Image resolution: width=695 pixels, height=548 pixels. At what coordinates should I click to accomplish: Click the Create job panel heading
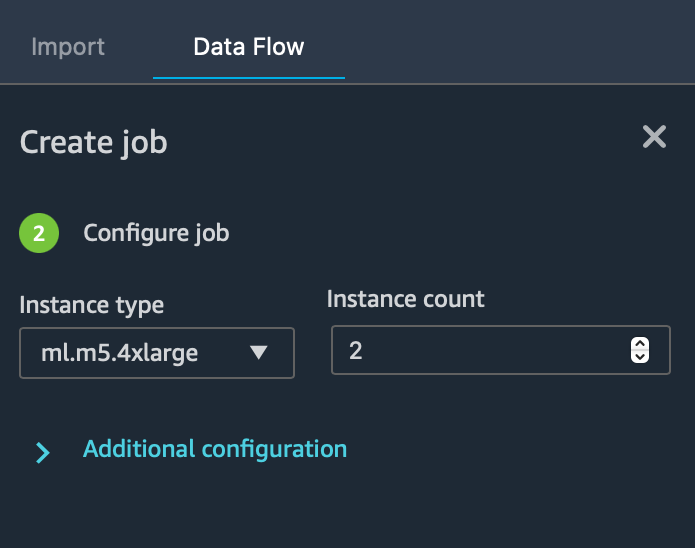94,142
